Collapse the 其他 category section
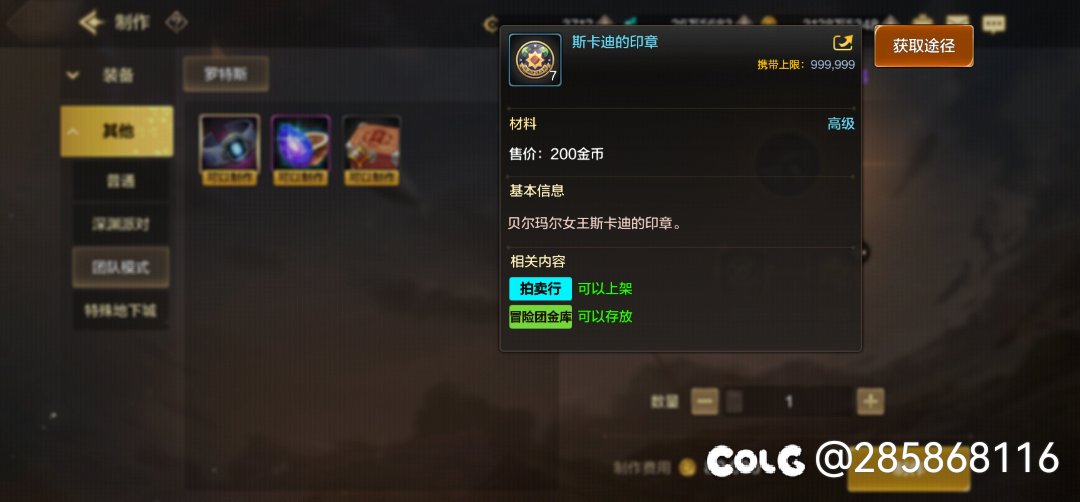 [117, 131]
